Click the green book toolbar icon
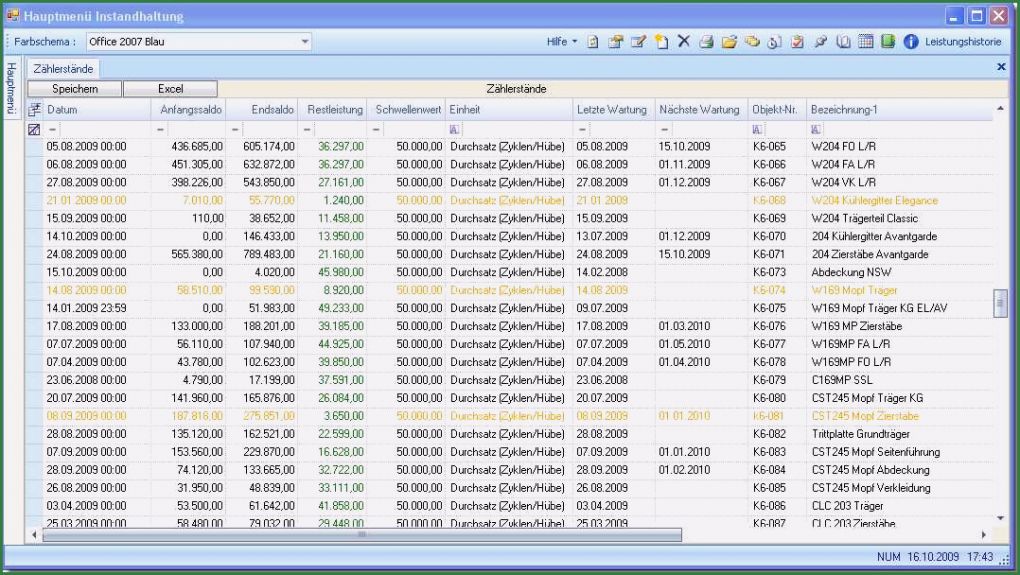Screen dimensions: 1020x575 pyautogui.click(x=888, y=42)
